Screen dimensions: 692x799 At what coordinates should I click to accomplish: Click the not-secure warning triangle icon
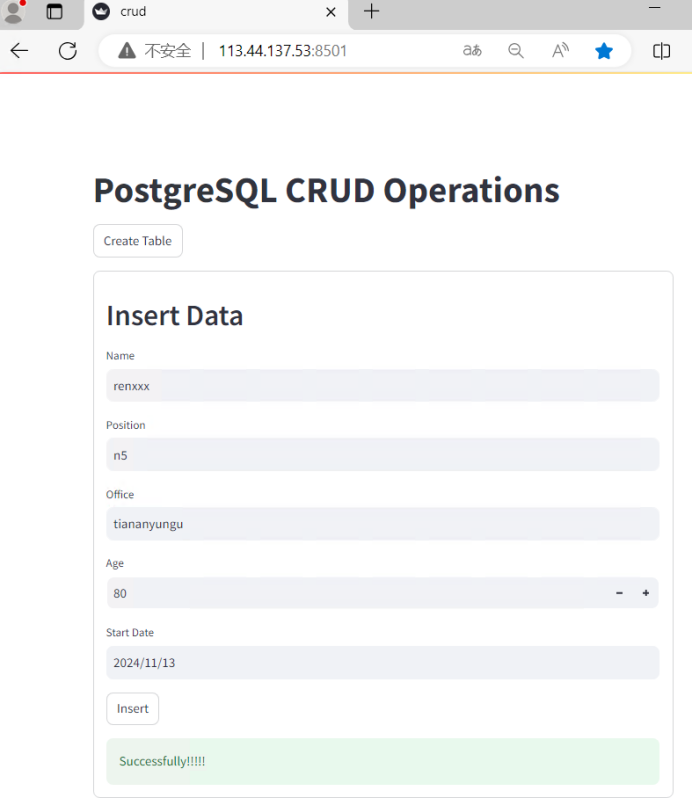[x=126, y=51]
